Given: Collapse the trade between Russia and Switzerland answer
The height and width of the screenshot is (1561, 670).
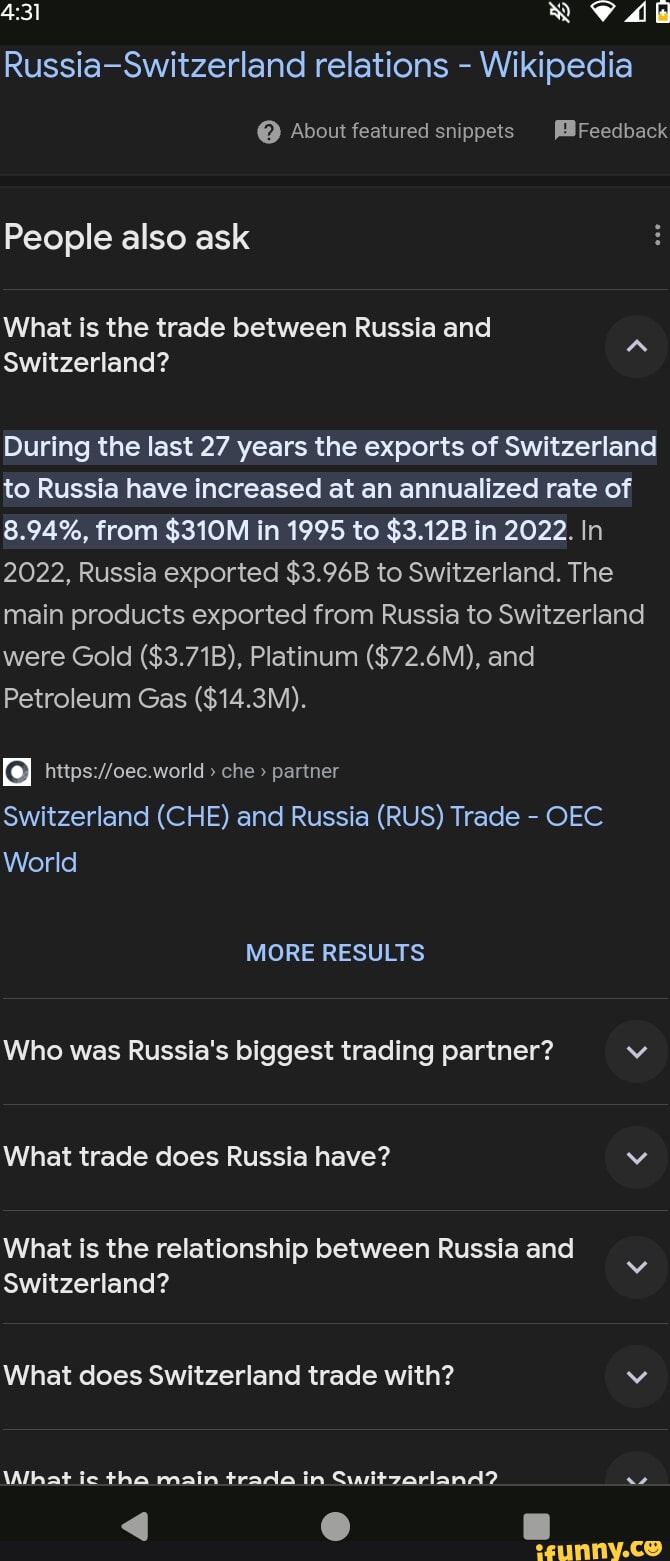Looking at the screenshot, I should (x=636, y=346).
